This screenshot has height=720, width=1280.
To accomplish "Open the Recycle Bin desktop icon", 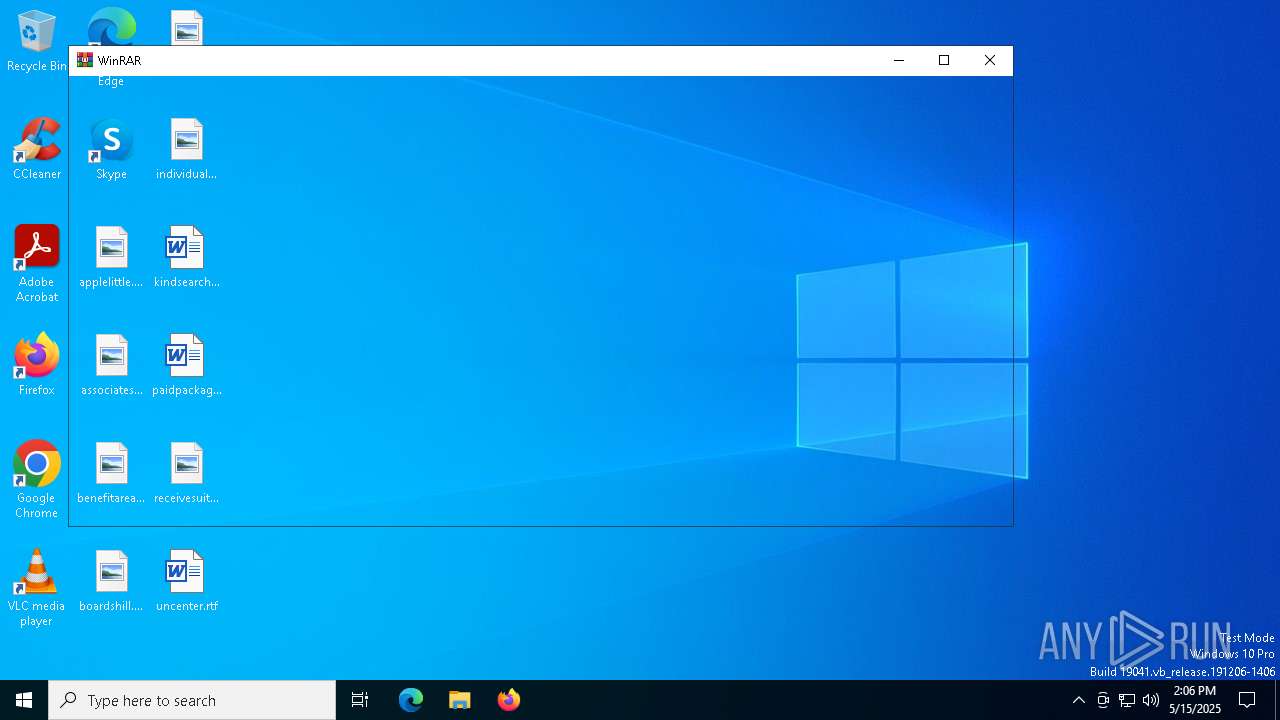I will [37, 41].
